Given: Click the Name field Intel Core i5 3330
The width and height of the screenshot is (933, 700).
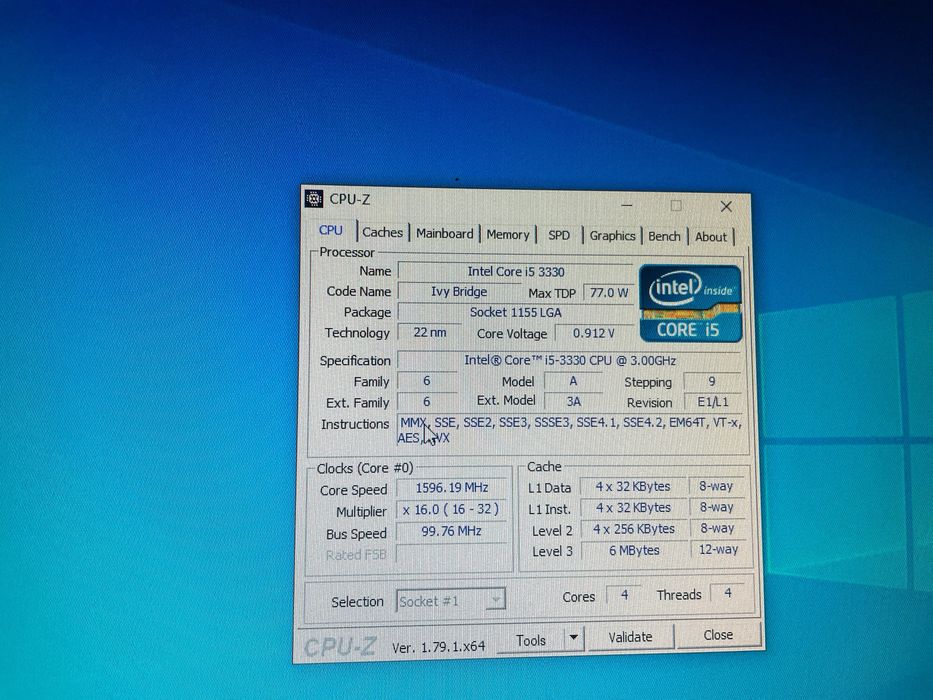Looking at the screenshot, I should point(515,271).
